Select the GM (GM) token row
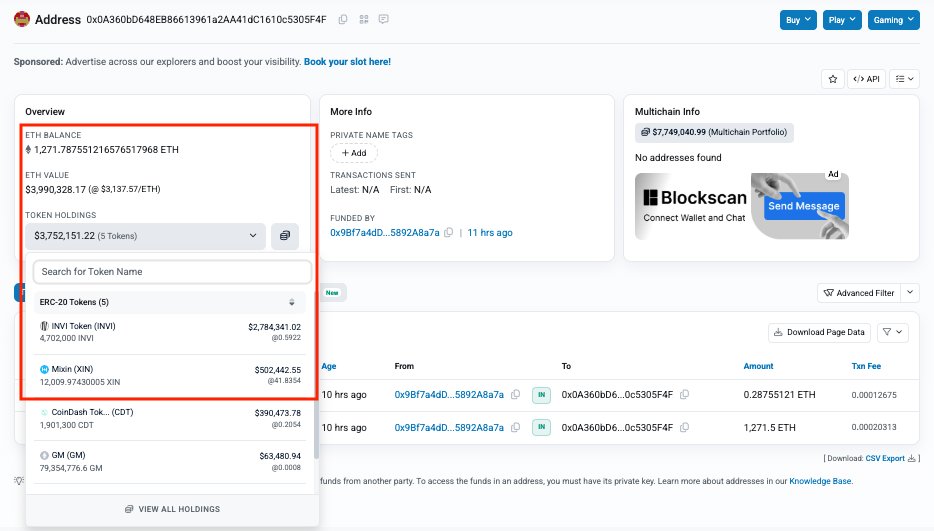This screenshot has height=531, width=934. point(170,461)
